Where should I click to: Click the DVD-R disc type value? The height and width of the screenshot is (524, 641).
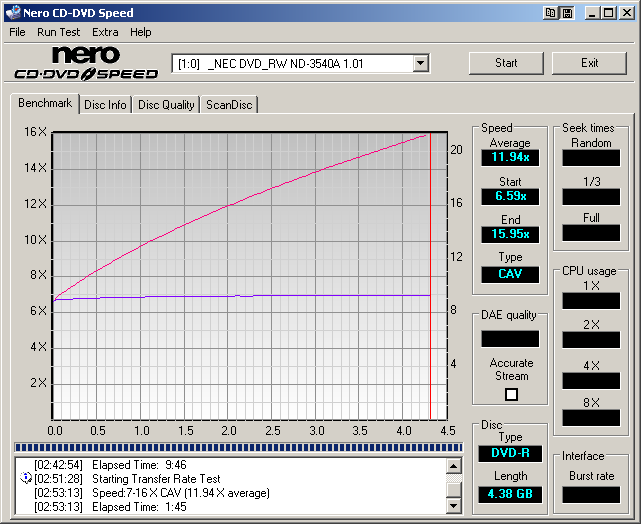tap(510, 453)
